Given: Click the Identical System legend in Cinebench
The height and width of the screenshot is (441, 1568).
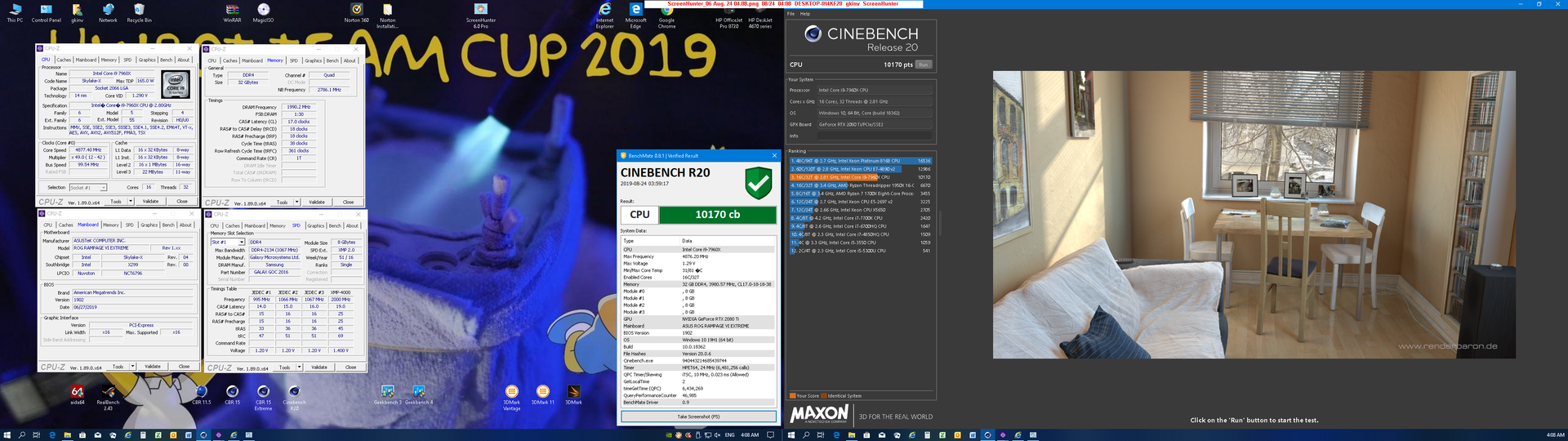Looking at the screenshot, I should (x=844, y=395).
